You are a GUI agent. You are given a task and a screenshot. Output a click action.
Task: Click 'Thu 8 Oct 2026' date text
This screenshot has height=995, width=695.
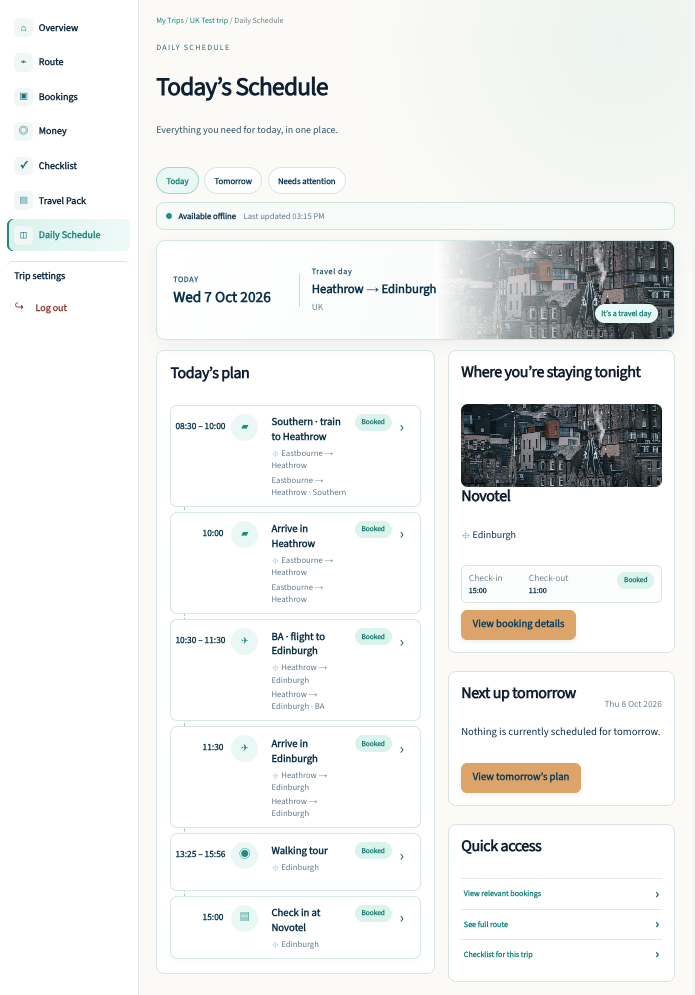point(633,704)
